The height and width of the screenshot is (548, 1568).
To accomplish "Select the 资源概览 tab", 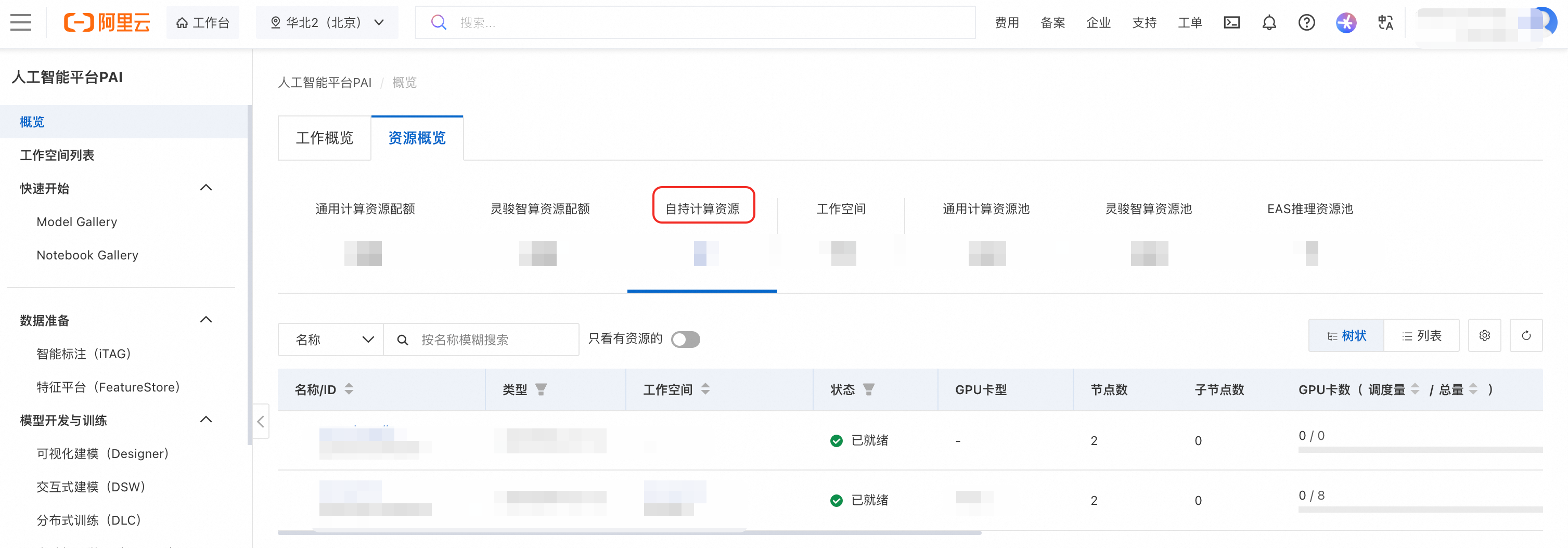I will 417,138.
